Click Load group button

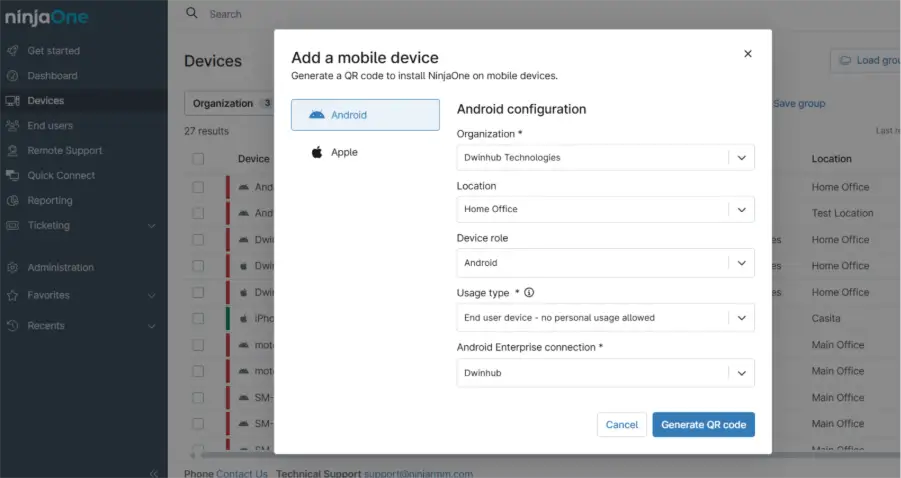(865, 60)
